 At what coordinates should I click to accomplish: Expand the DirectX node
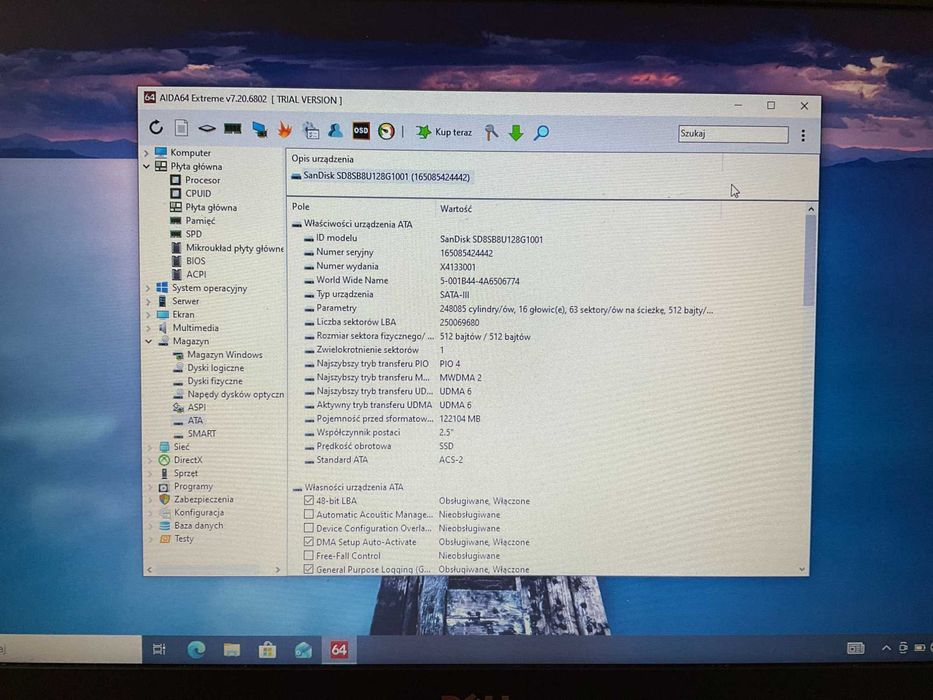pos(150,460)
